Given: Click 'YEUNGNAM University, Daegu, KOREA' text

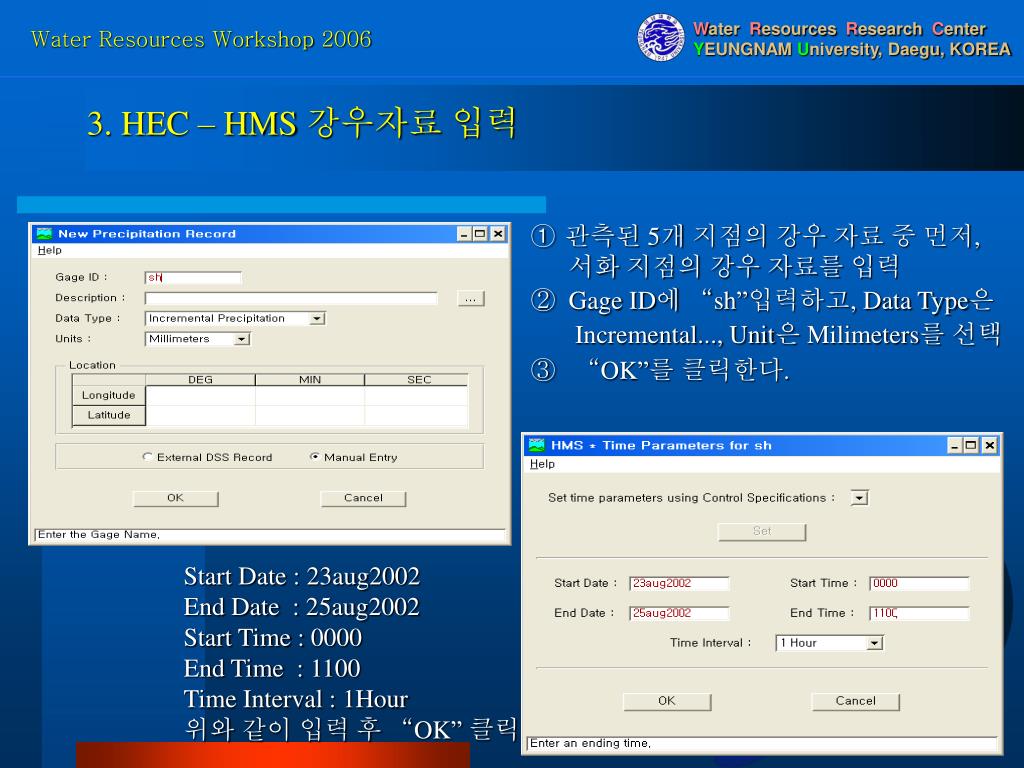Looking at the screenshot, I should coord(852,50).
